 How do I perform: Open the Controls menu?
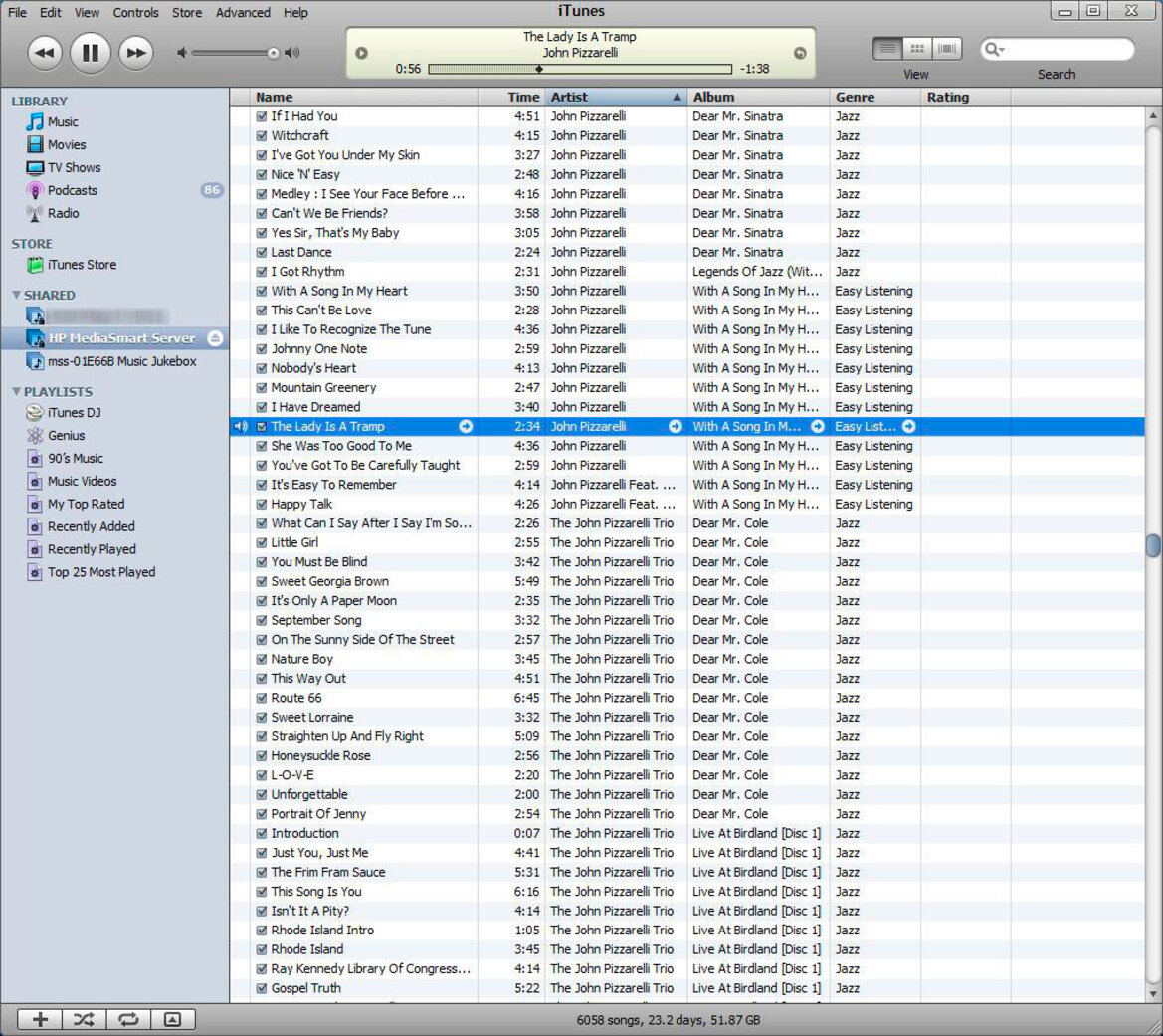(135, 13)
